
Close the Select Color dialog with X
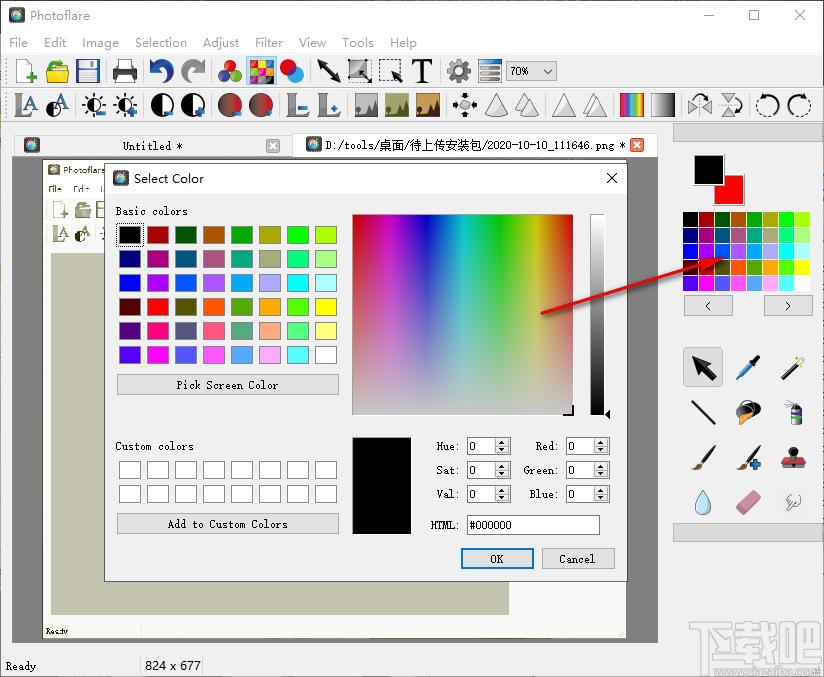click(612, 178)
